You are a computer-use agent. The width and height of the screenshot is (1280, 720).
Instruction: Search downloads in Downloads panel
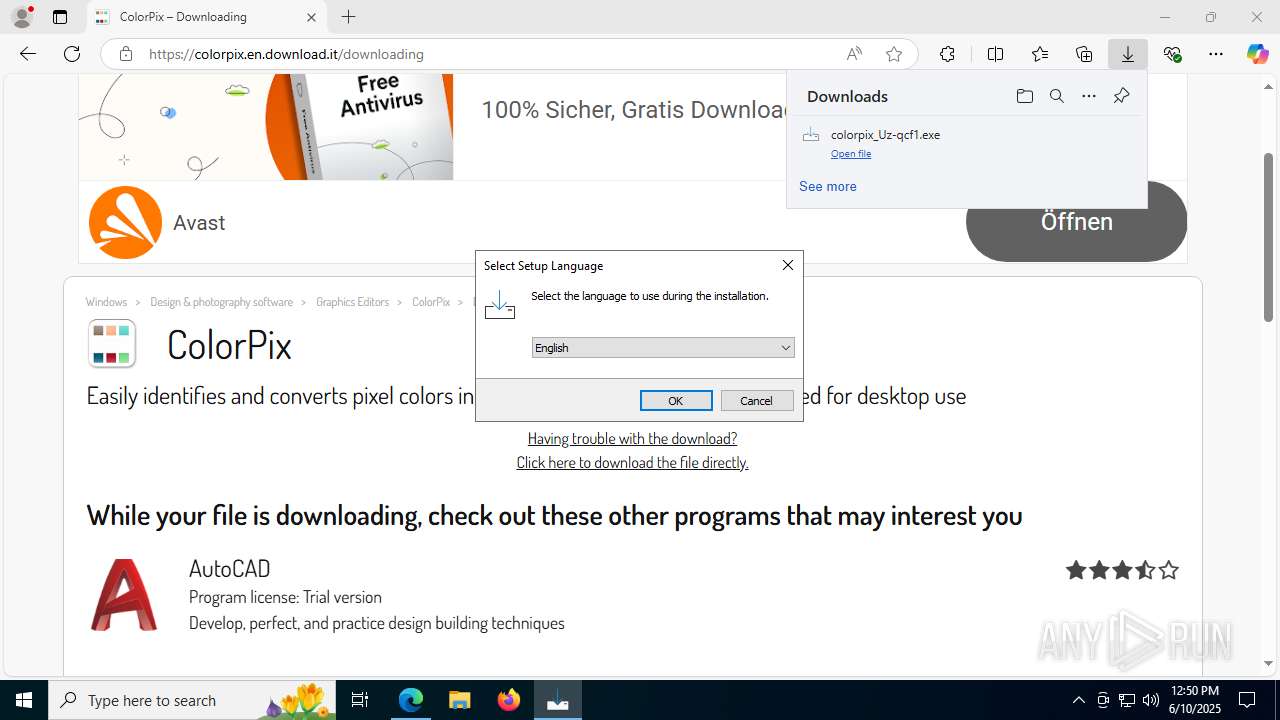click(x=1056, y=96)
